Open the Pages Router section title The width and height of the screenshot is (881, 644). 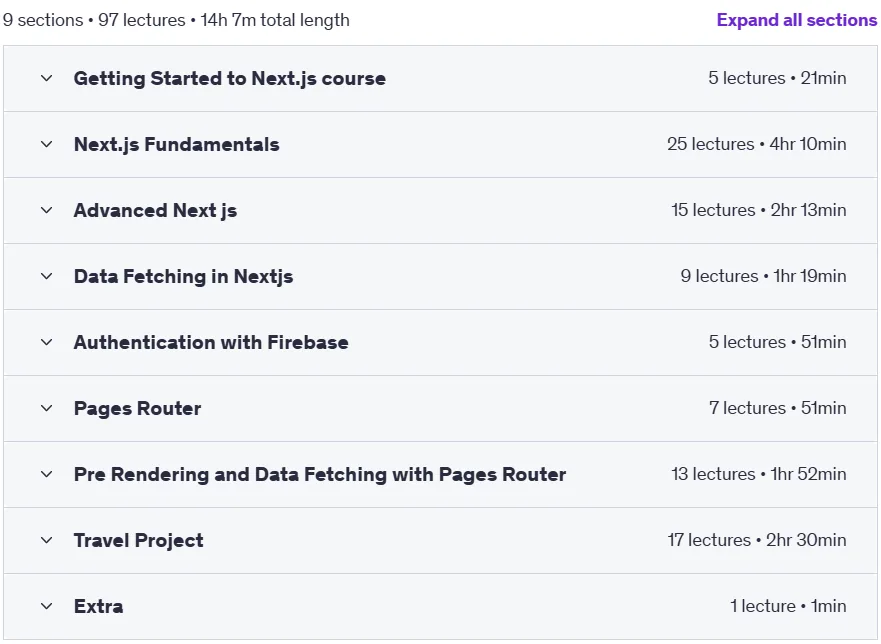(137, 409)
